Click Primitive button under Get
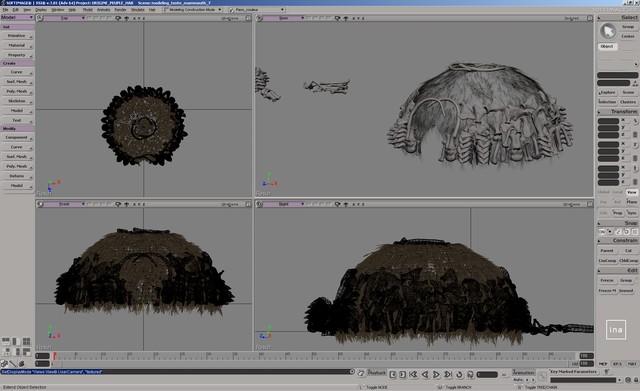This screenshot has width=640, height=391. pyautogui.click(x=17, y=36)
